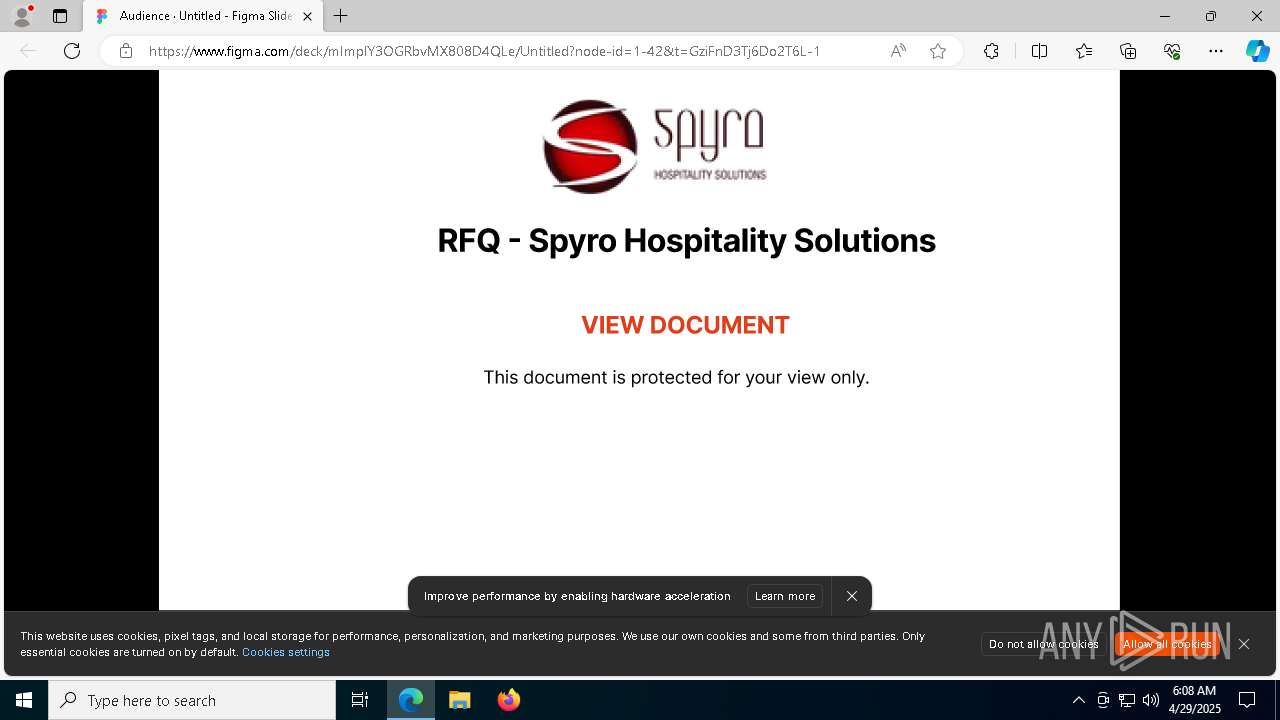The width and height of the screenshot is (1280, 720).
Task: Open the clock showing 6:08 AM
Action: pos(1195,700)
